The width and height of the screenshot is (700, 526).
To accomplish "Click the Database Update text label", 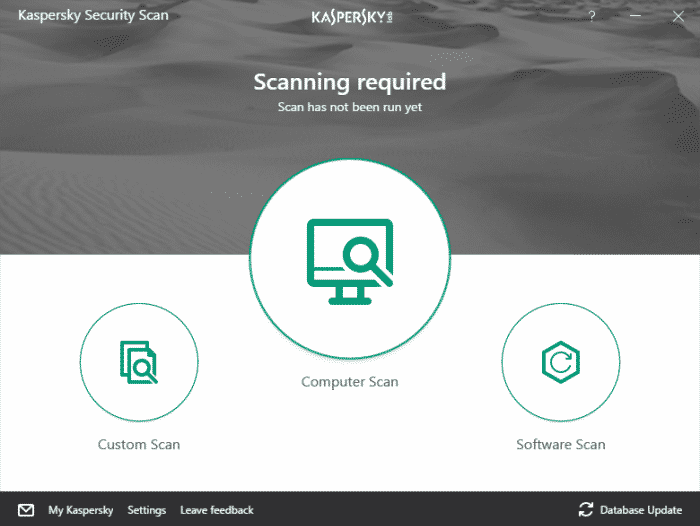I will click(x=643, y=510).
